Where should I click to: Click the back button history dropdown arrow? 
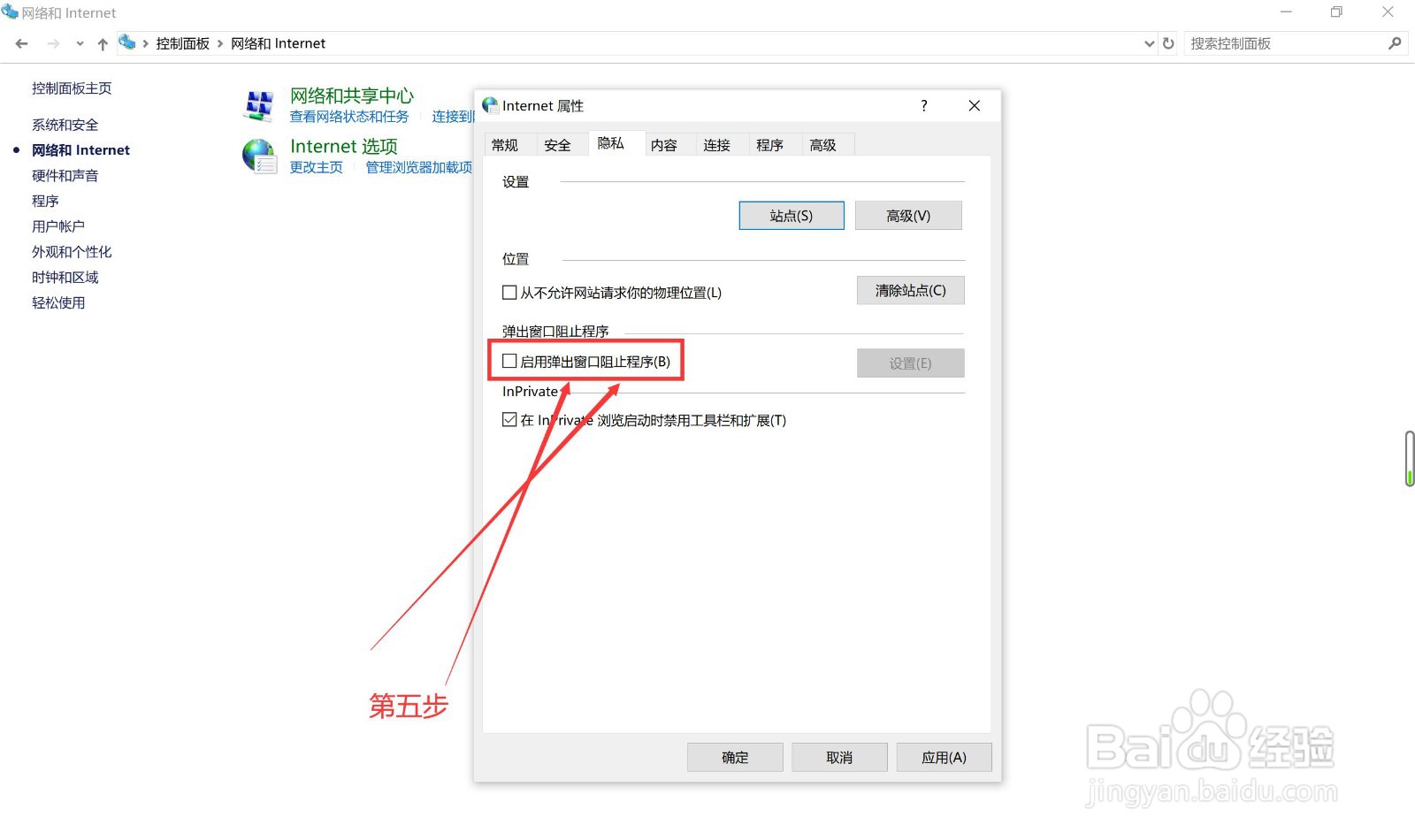80,42
